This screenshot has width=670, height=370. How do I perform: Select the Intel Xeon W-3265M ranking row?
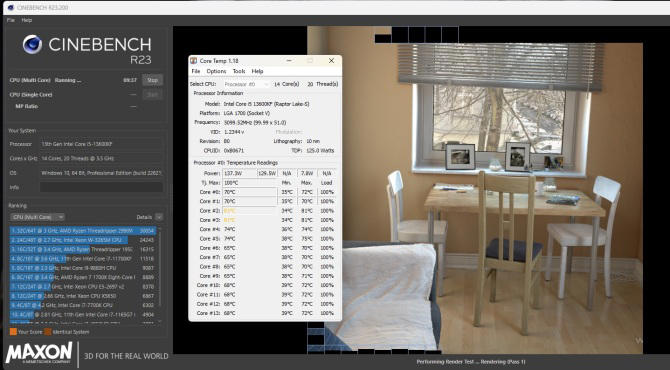(x=83, y=240)
